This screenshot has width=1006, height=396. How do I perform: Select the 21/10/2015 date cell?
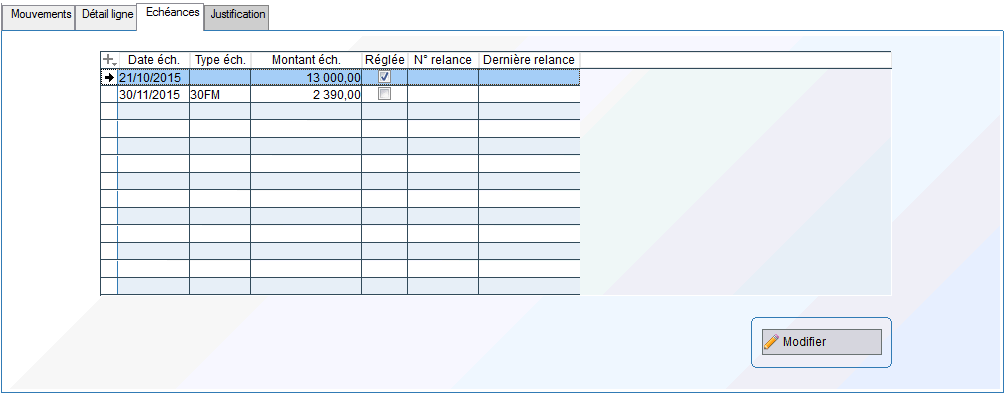[154, 77]
